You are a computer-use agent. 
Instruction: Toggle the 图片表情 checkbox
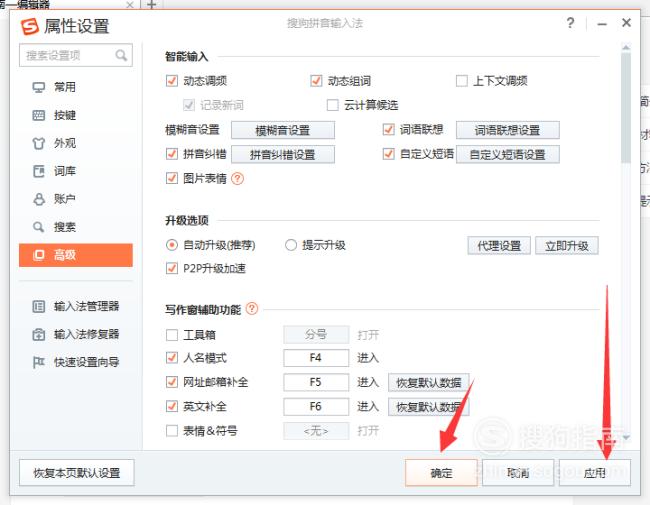[x=172, y=178]
